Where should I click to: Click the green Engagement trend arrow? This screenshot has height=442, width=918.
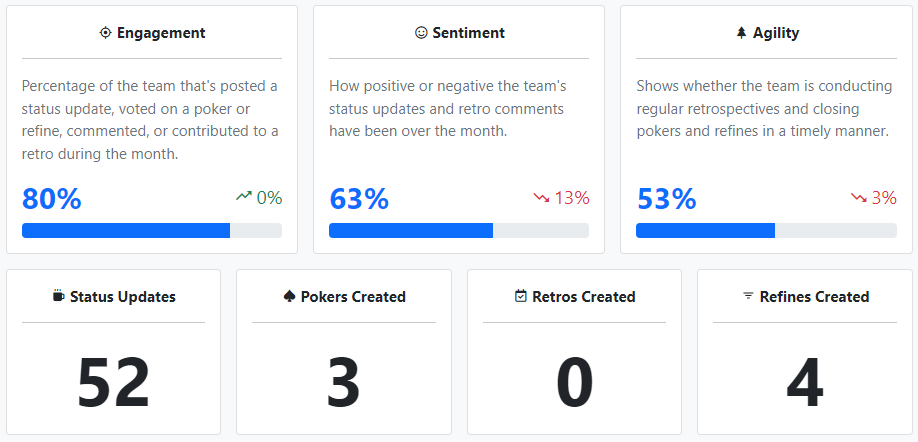244,197
